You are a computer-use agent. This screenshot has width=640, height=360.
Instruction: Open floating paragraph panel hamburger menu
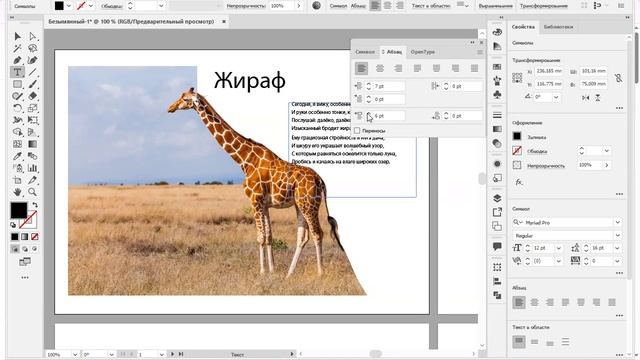pos(480,52)
